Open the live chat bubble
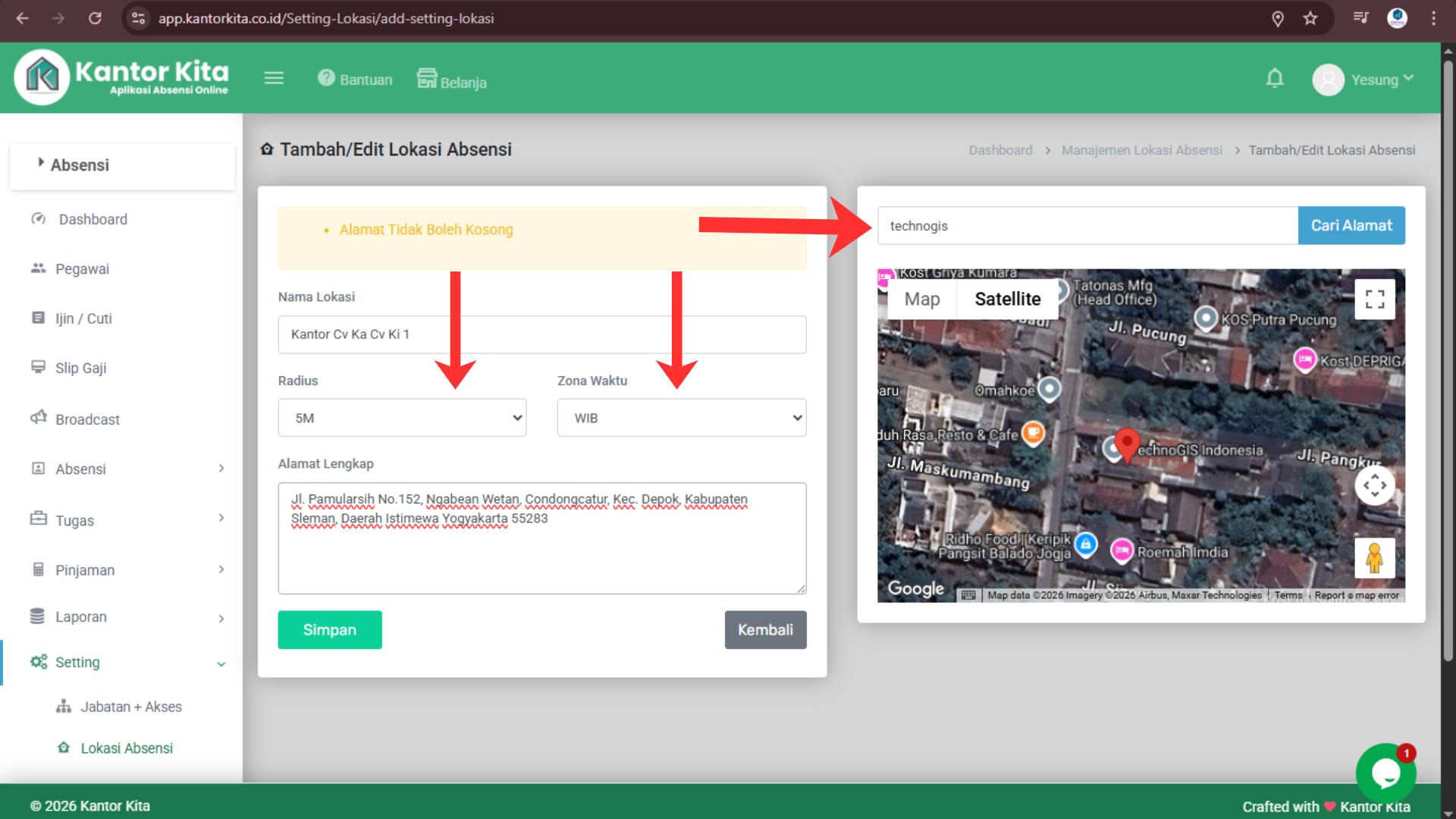This screenshot has width=1456, height=819. pos(1385,773)
